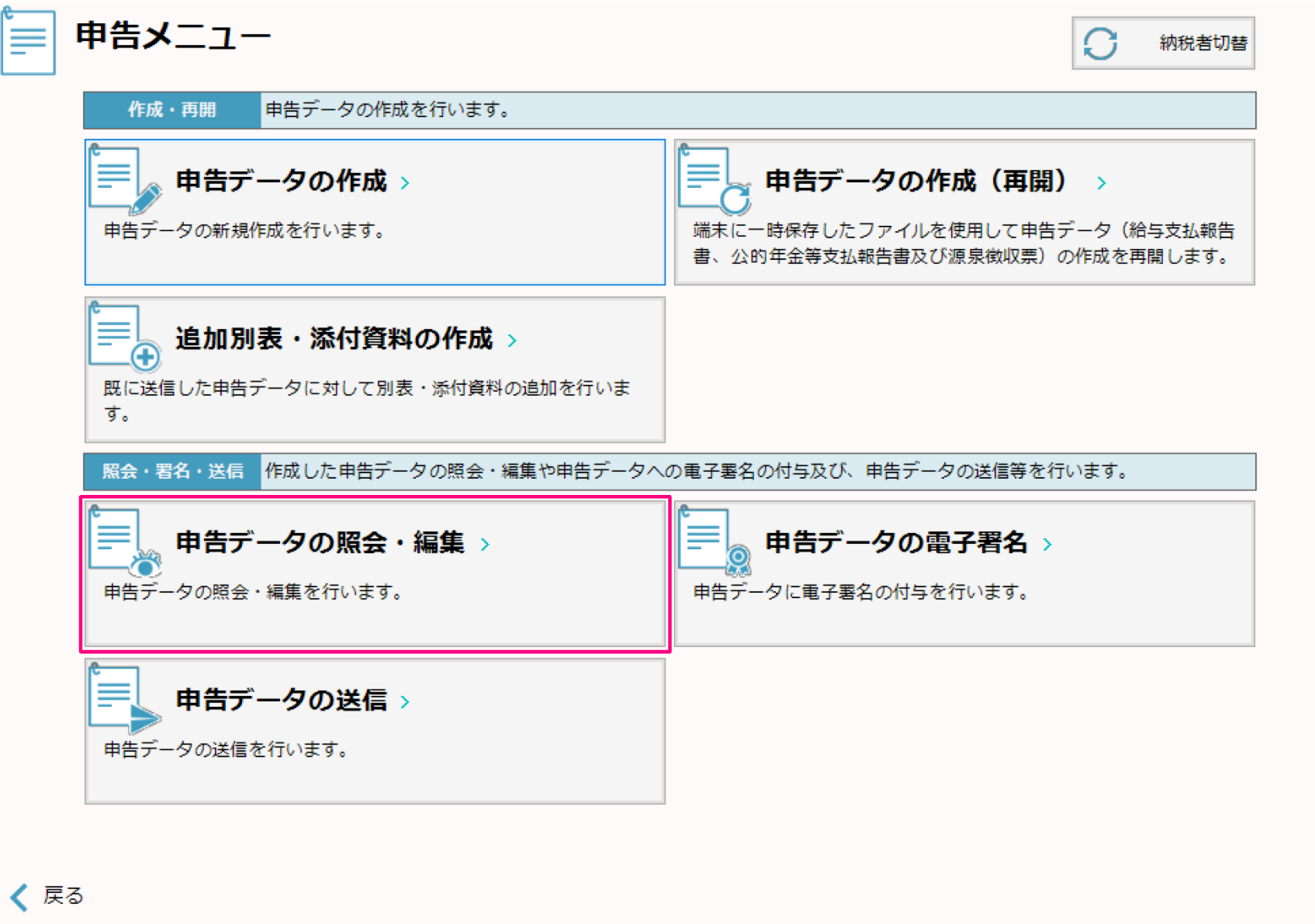Screen dimensions: 1315x924
Task: Go back using the 戻る link
Action: pos(63,896)
